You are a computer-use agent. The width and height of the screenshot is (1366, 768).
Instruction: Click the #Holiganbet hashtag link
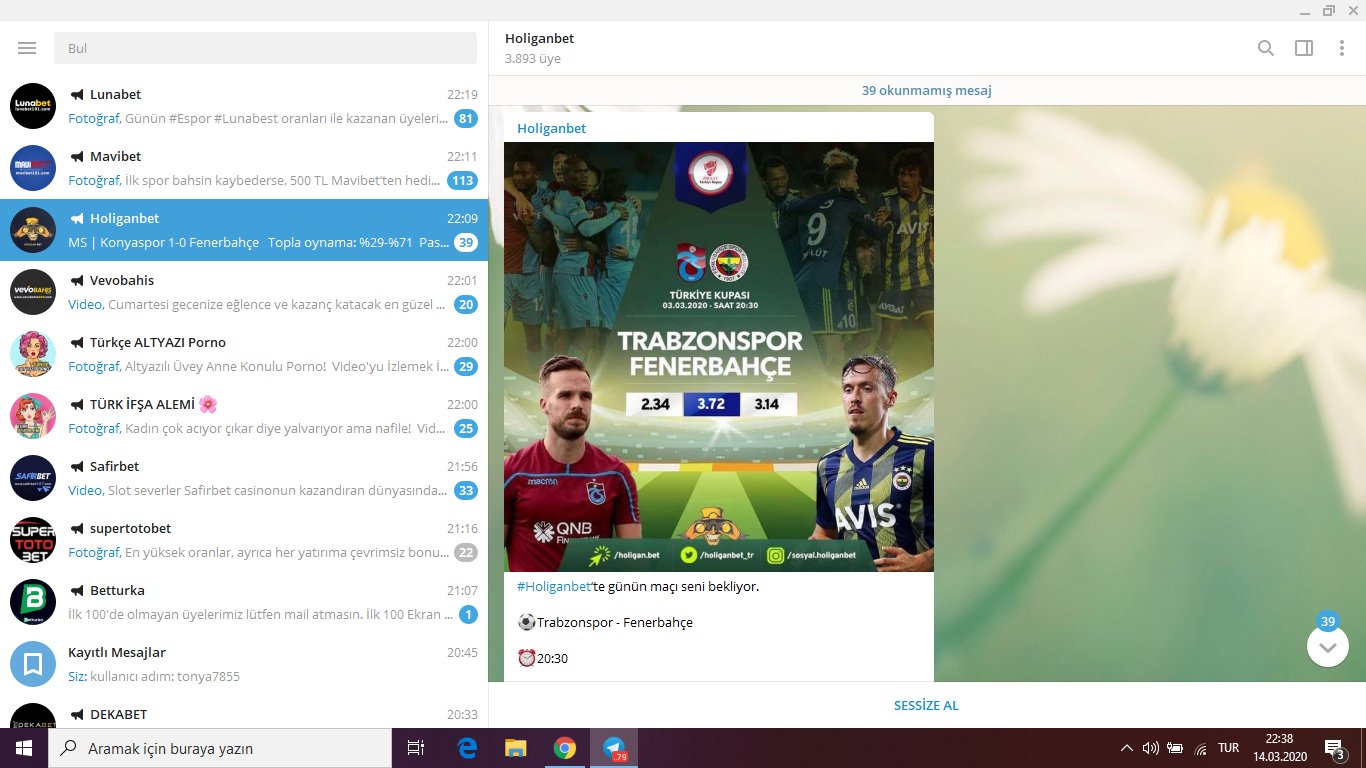coord(554,586)
